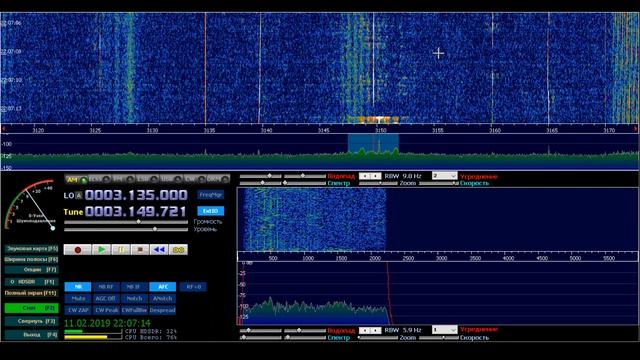The height and width of the screenshot is (360, 640).
Task: Click lower RBW right stepper arrow
Action: 376,330
